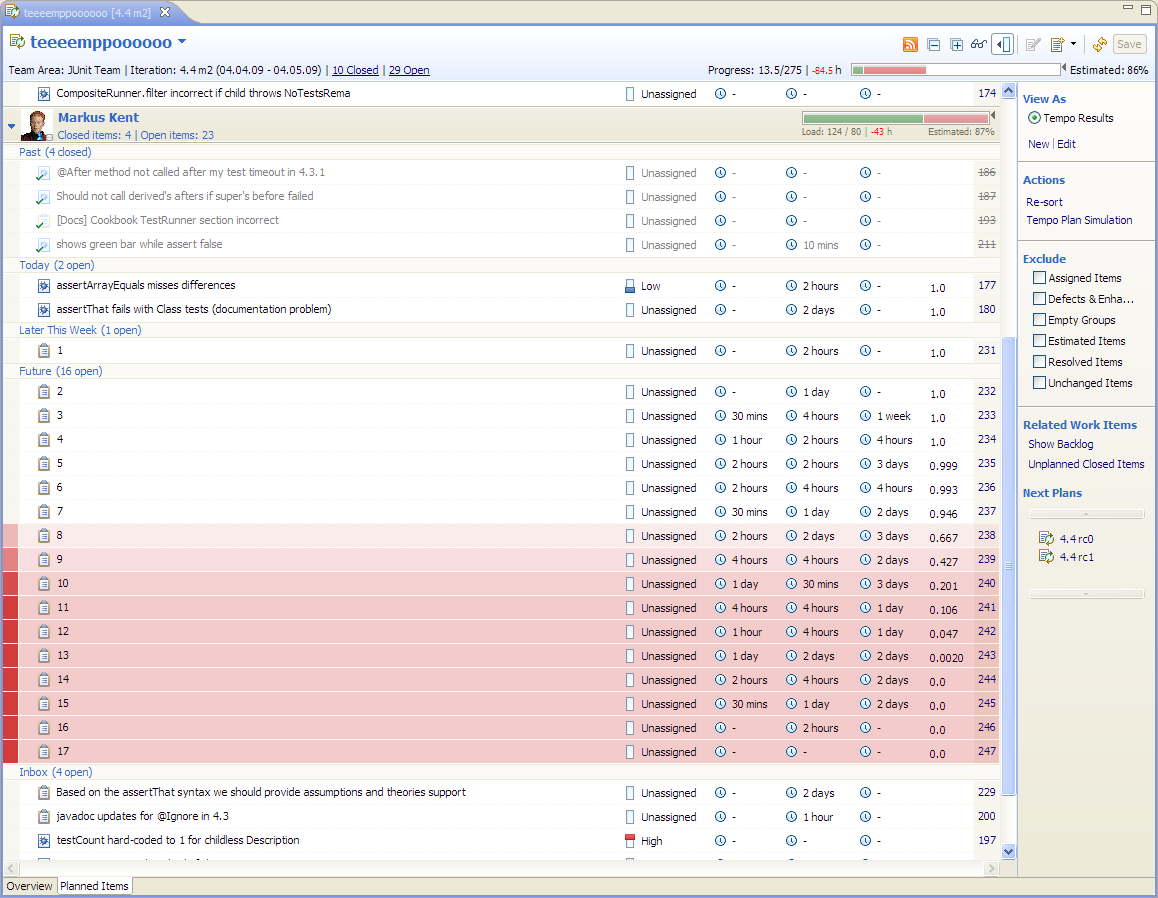Click the task icon for javadoc updates row

click(x=44, y=817)
